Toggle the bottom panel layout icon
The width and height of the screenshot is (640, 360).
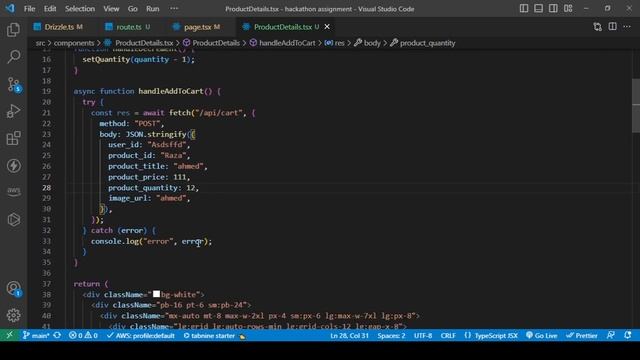pos(538,9)
